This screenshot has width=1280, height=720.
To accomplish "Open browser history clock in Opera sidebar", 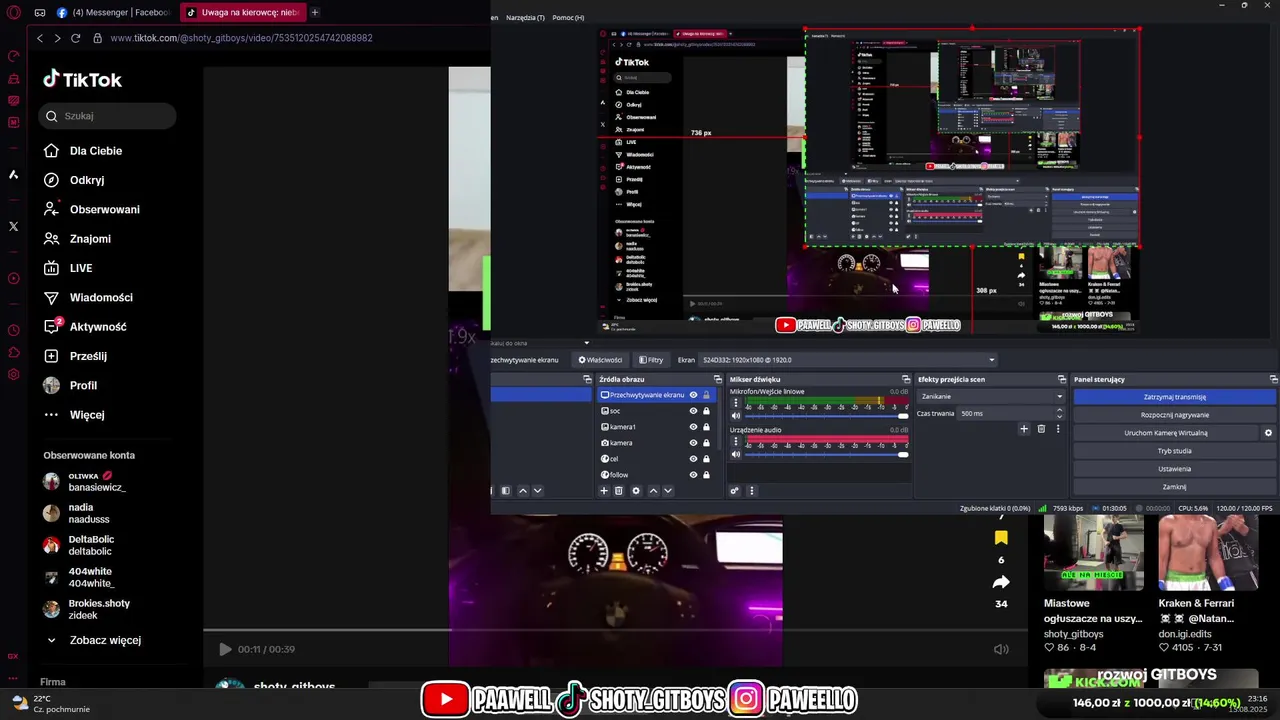I will pos(14,330).
